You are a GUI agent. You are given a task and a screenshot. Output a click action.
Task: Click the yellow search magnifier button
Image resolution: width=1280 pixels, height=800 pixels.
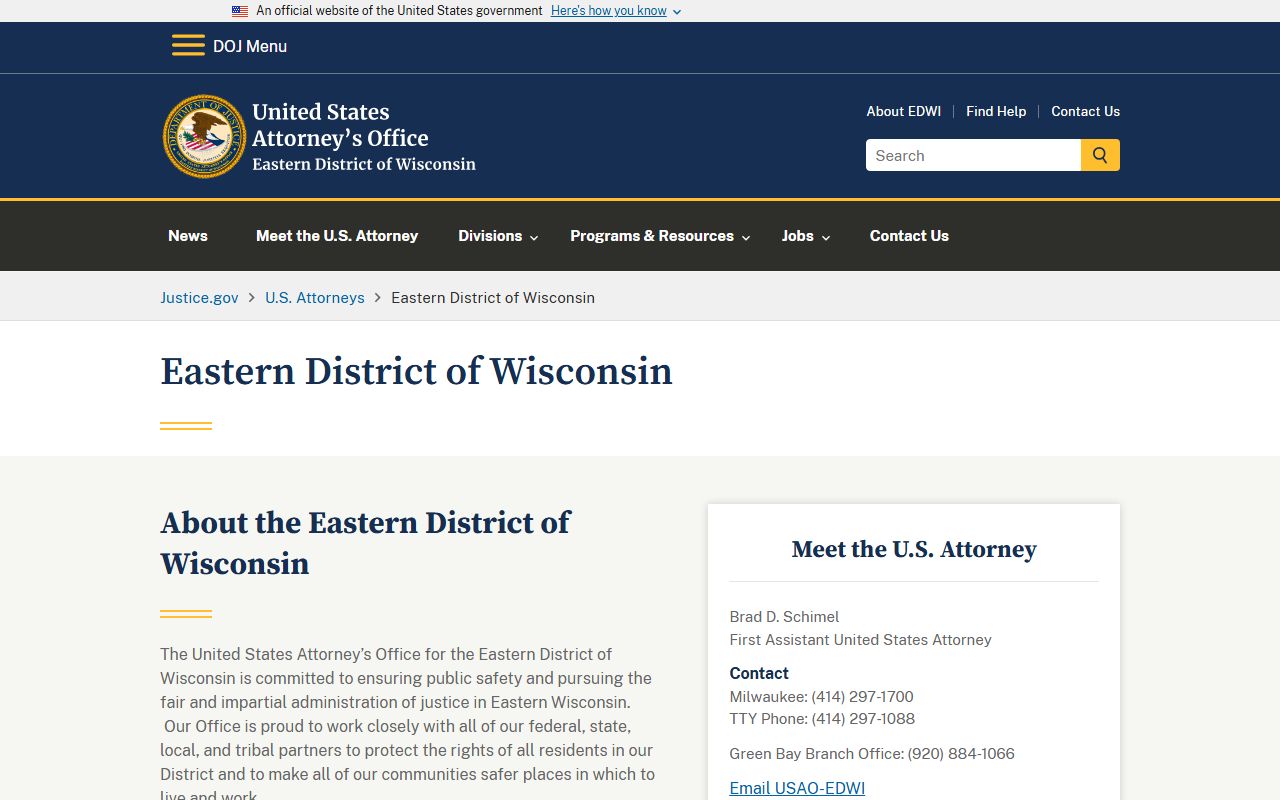tap(1100, 155)
